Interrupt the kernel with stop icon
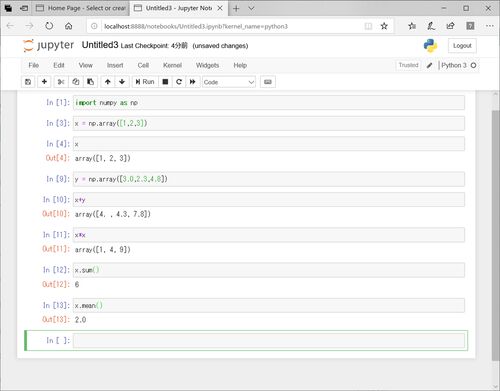The image size is (500, 391). [x=165, y=82]
